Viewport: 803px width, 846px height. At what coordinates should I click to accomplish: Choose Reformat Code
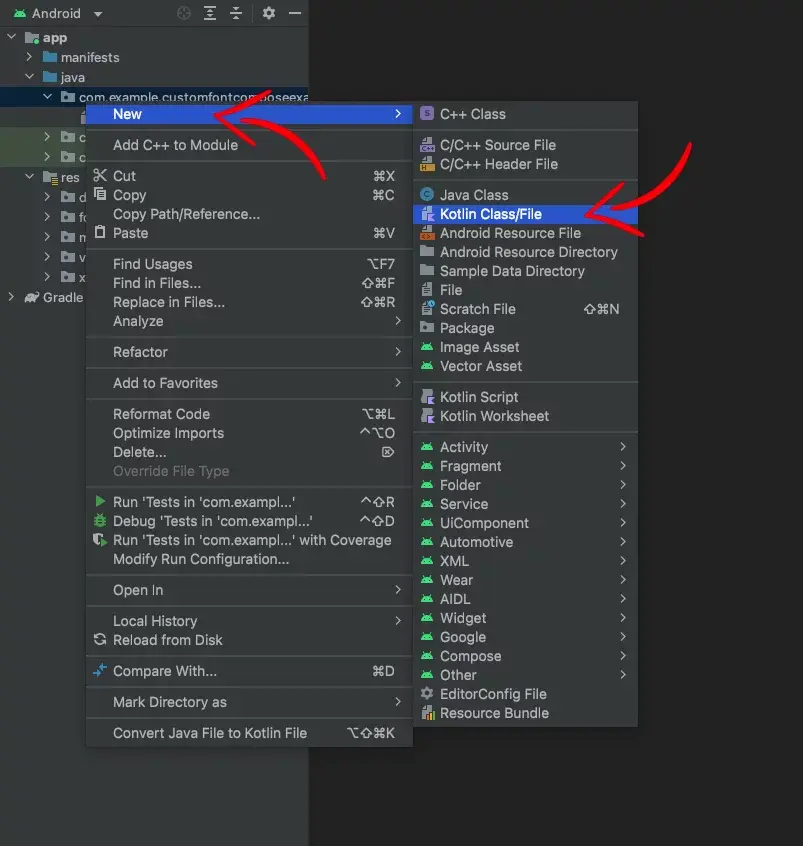click(x=249, y=414)
